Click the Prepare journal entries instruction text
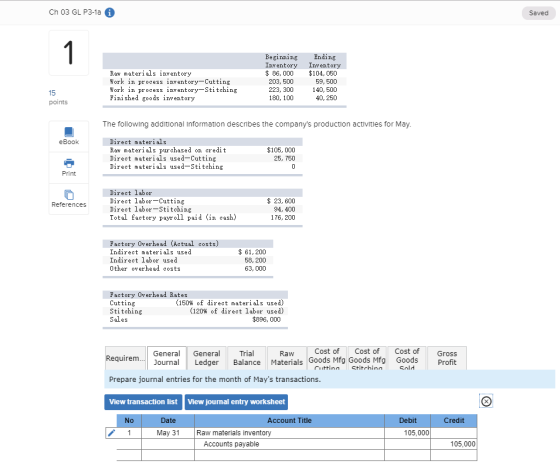 click(215, 379)
